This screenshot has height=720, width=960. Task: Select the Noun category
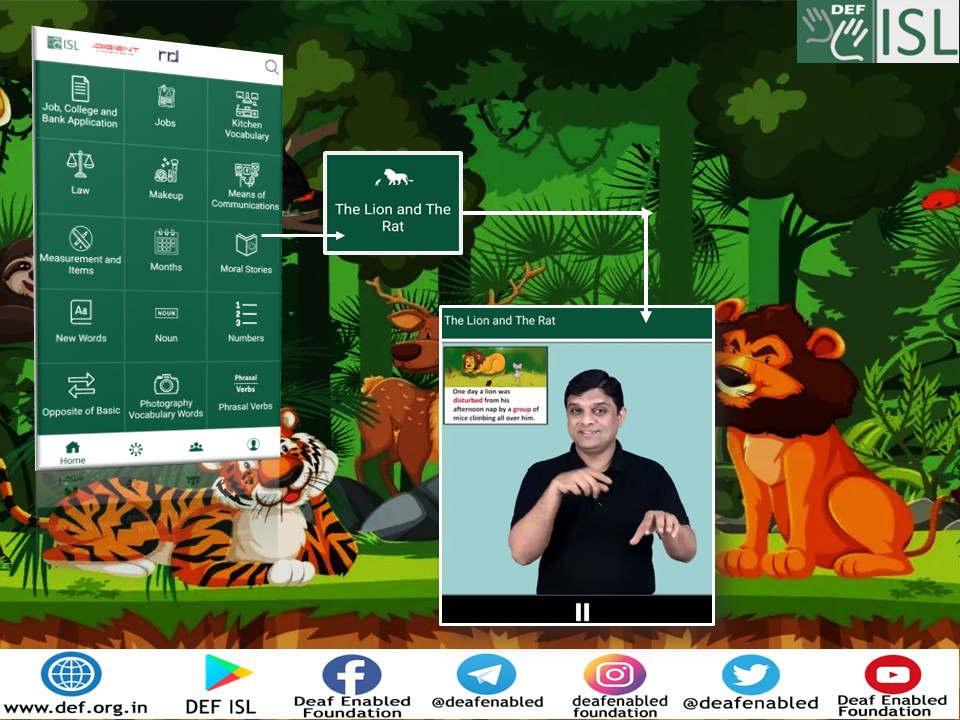(164, 322)
